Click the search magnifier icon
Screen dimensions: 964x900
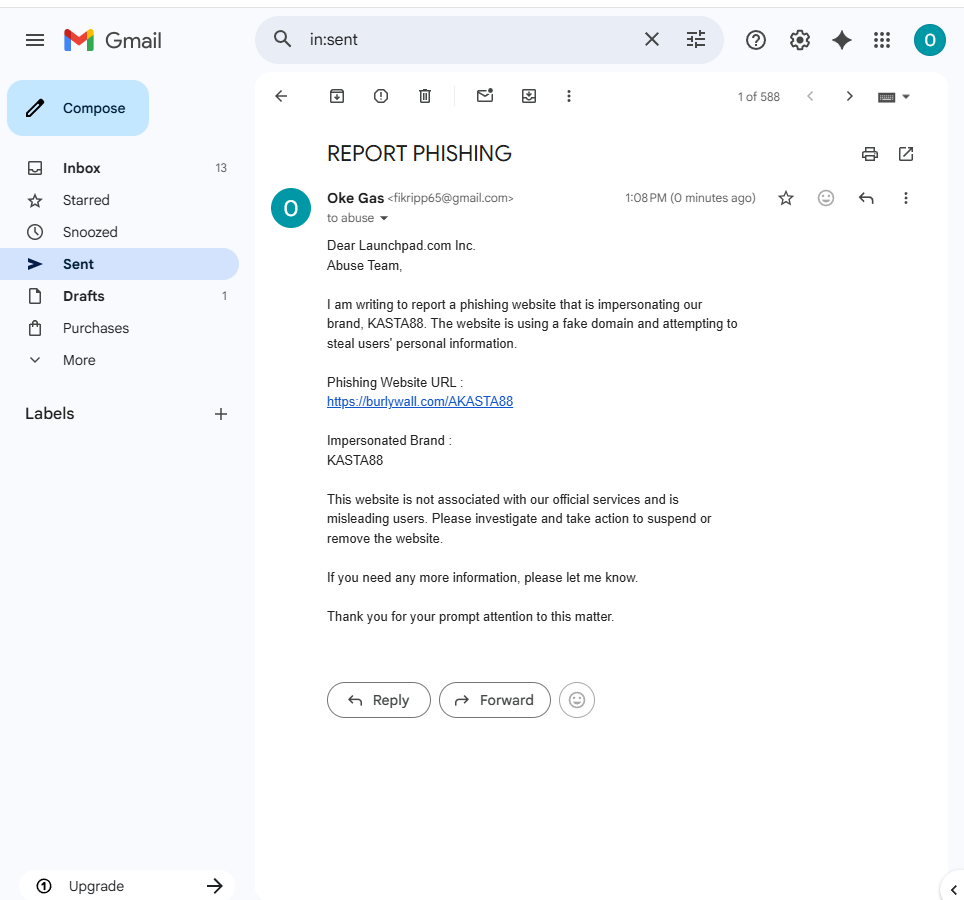pyautogui.click(x=282, y=39)
